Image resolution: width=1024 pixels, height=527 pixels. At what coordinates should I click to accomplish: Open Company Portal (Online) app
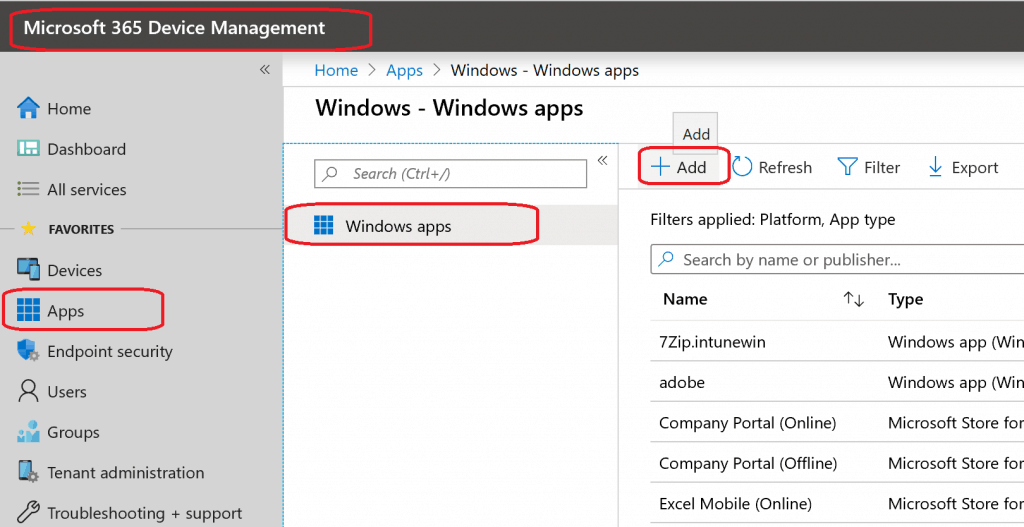click(837, 423)
